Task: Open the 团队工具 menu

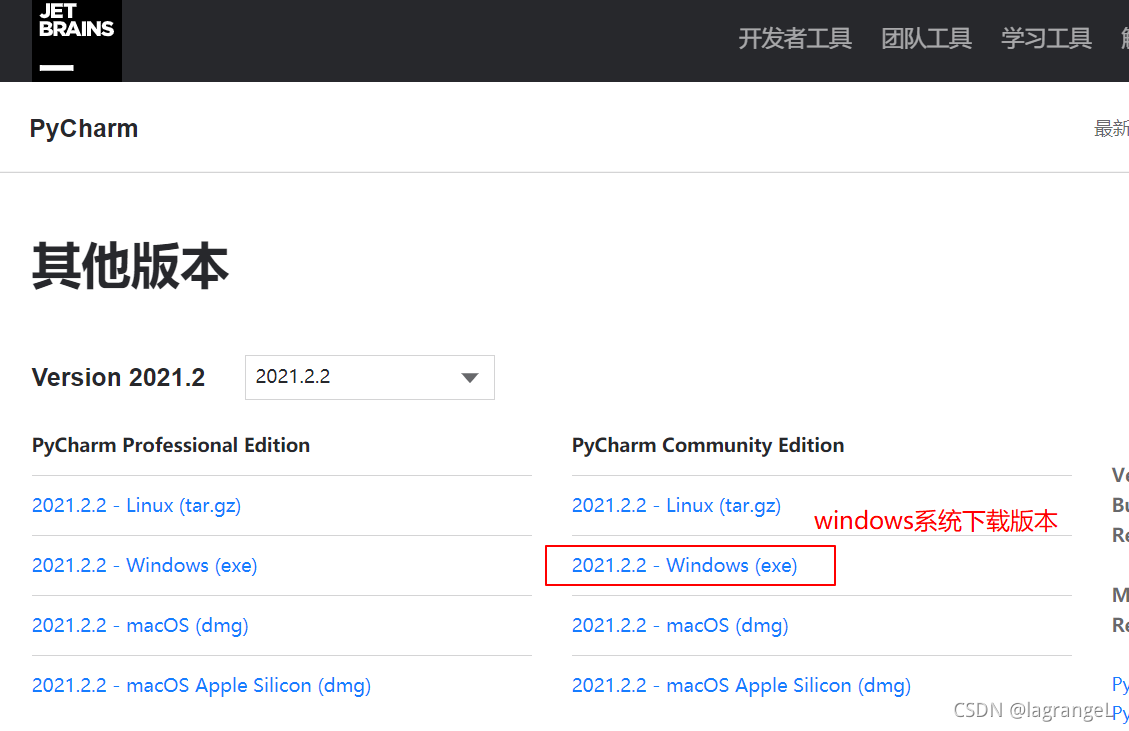Action: point(927,38)
